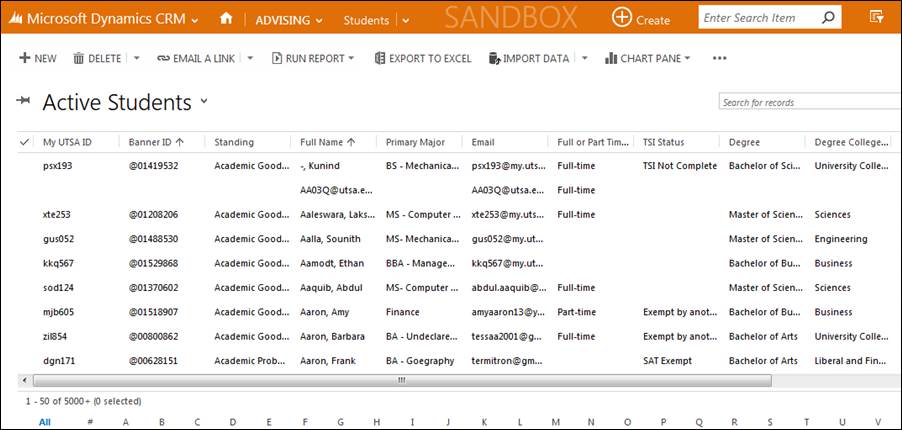Open the Students navigation menu
This screenshot has width=902, height=430.
coord(375,20)
